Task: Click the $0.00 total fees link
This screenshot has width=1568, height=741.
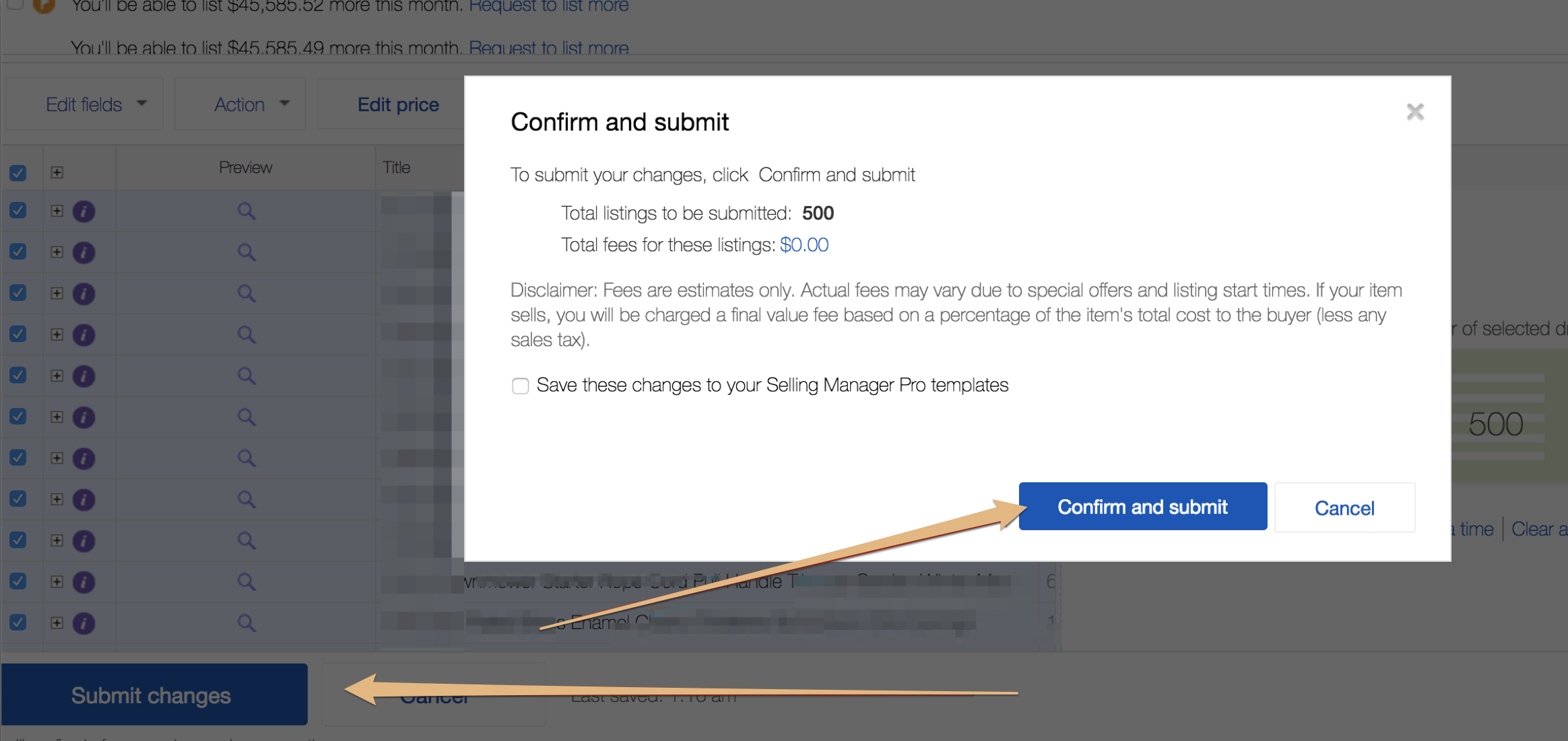Action: tap(807, 244)
